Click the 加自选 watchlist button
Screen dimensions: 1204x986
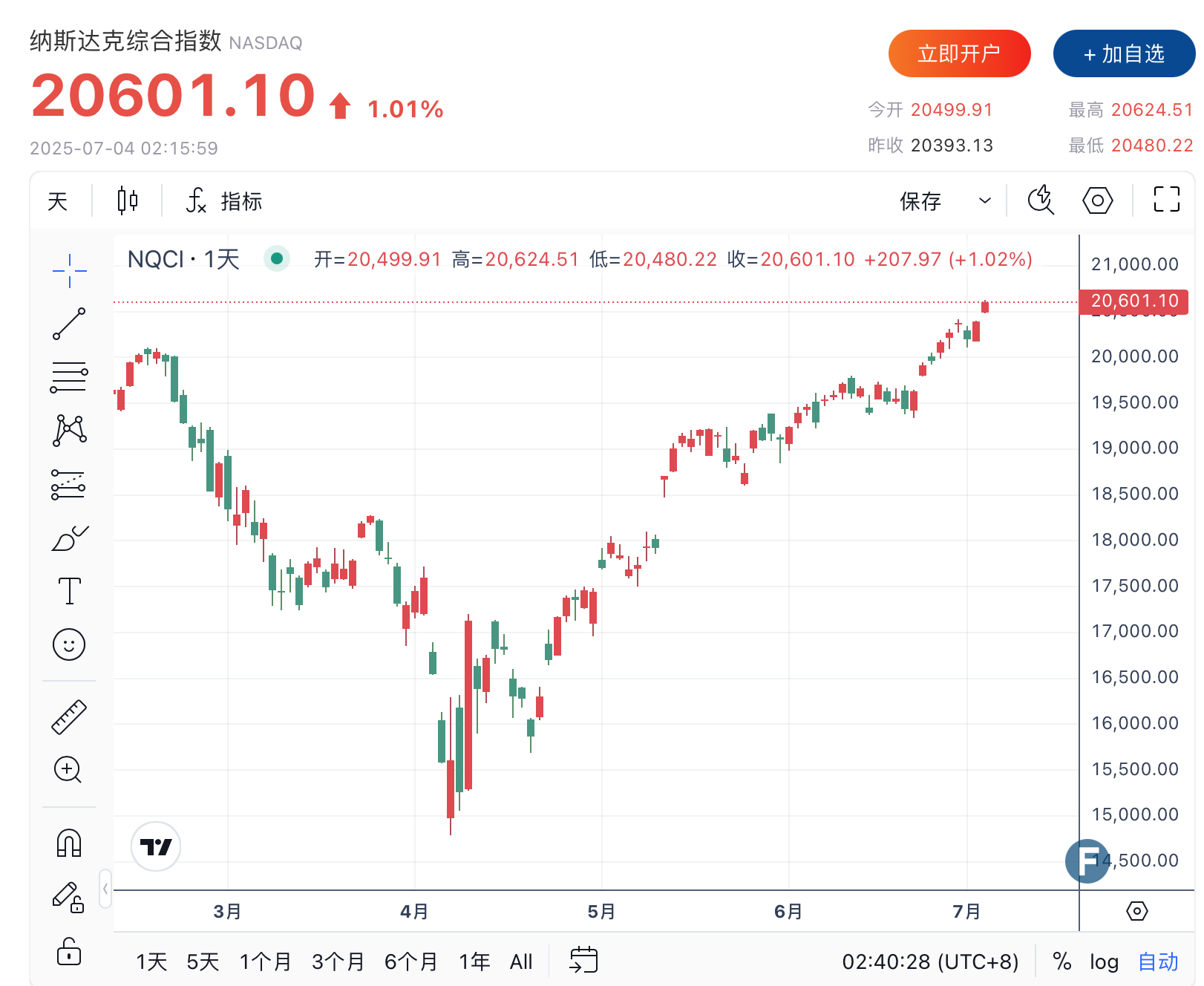click(1123, 53)
